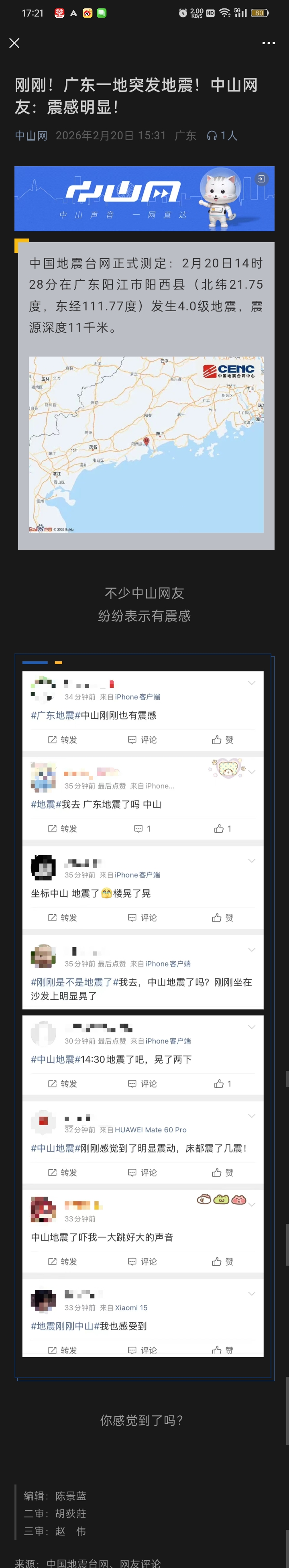Tap 评论 icon on the first post

[x=132, y=740]
